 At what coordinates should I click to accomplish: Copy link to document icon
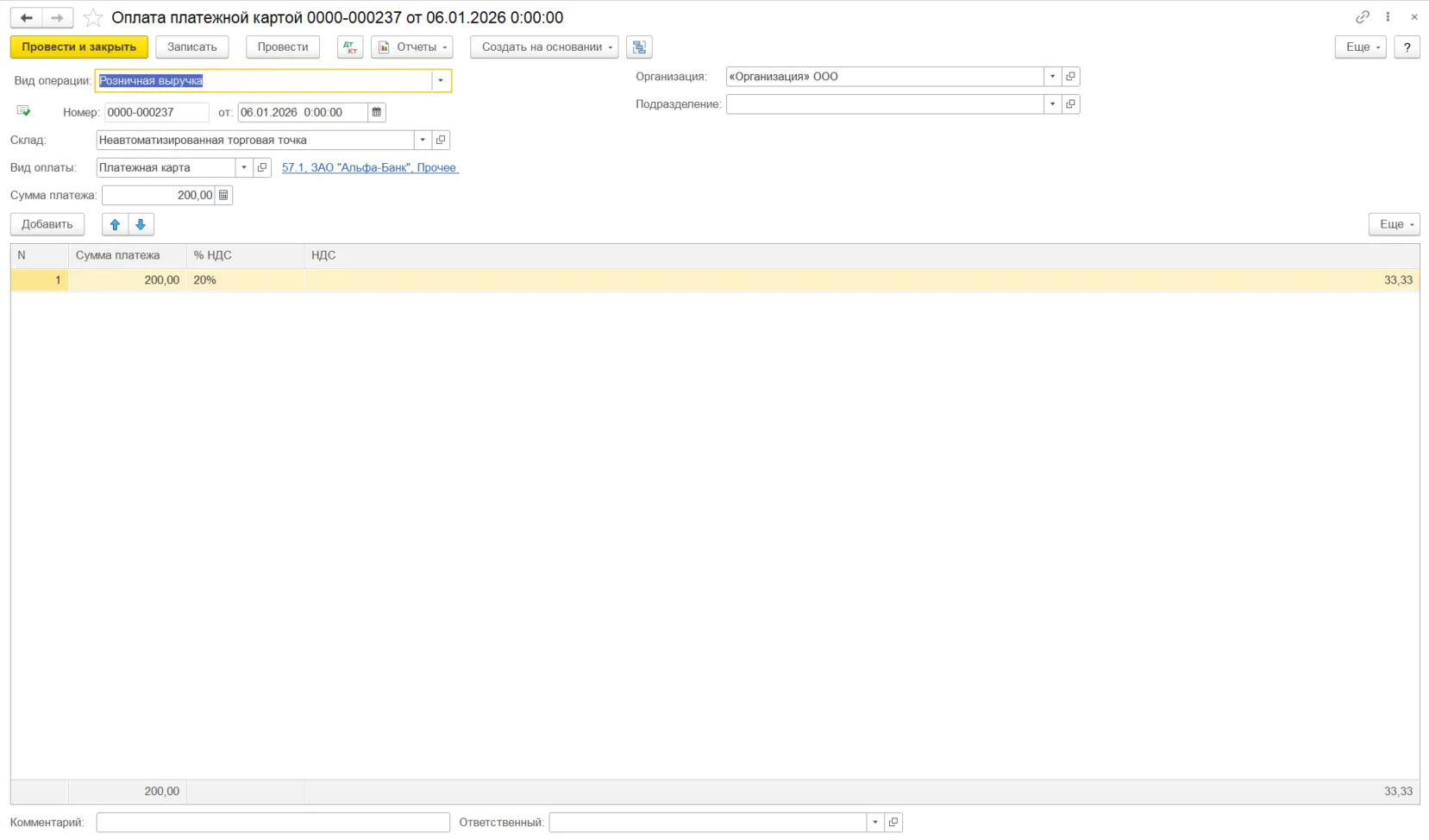[1363, 16]
